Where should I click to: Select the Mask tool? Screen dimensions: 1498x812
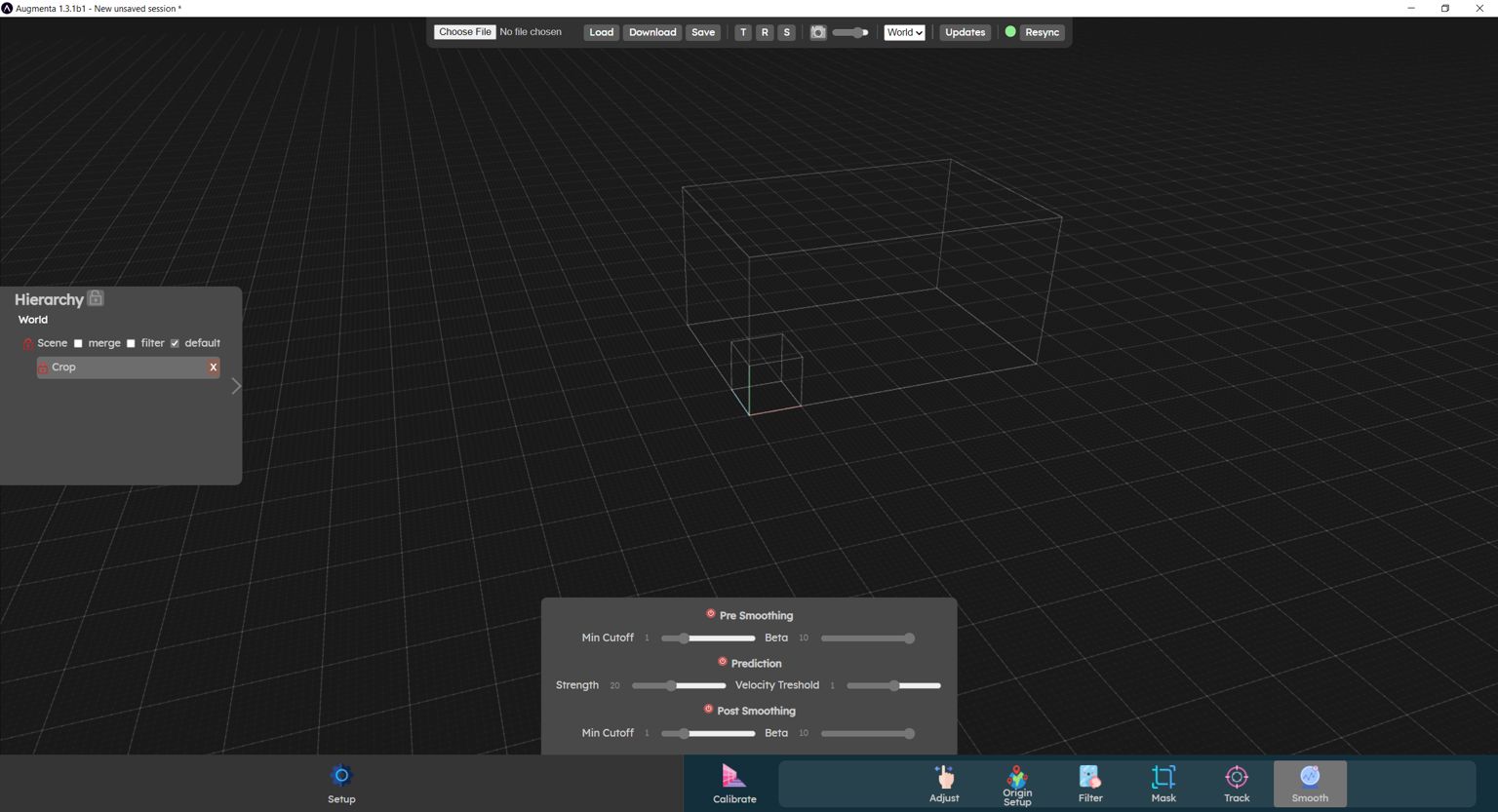[1163, 783]
